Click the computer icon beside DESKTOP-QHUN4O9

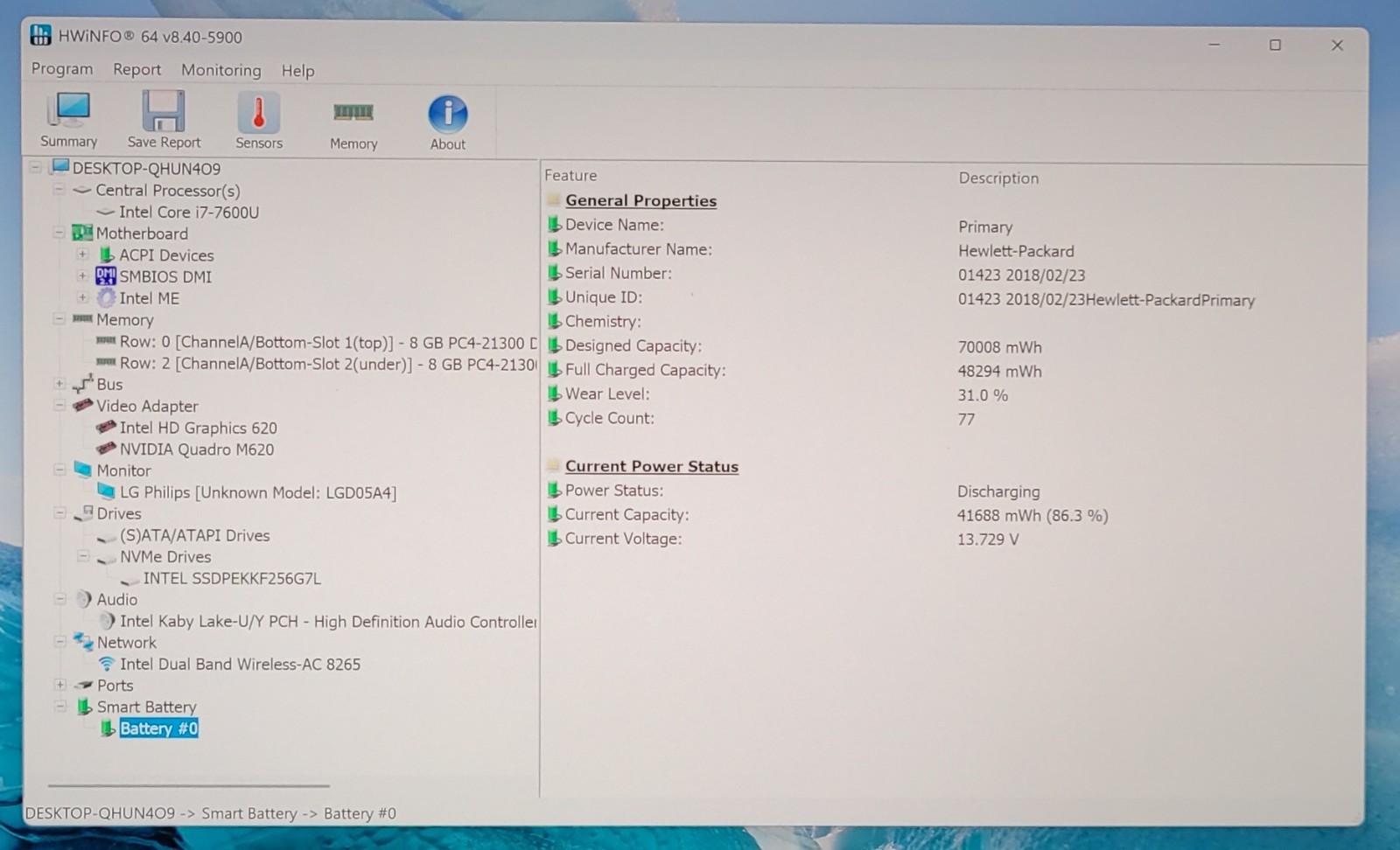[59, 167]
